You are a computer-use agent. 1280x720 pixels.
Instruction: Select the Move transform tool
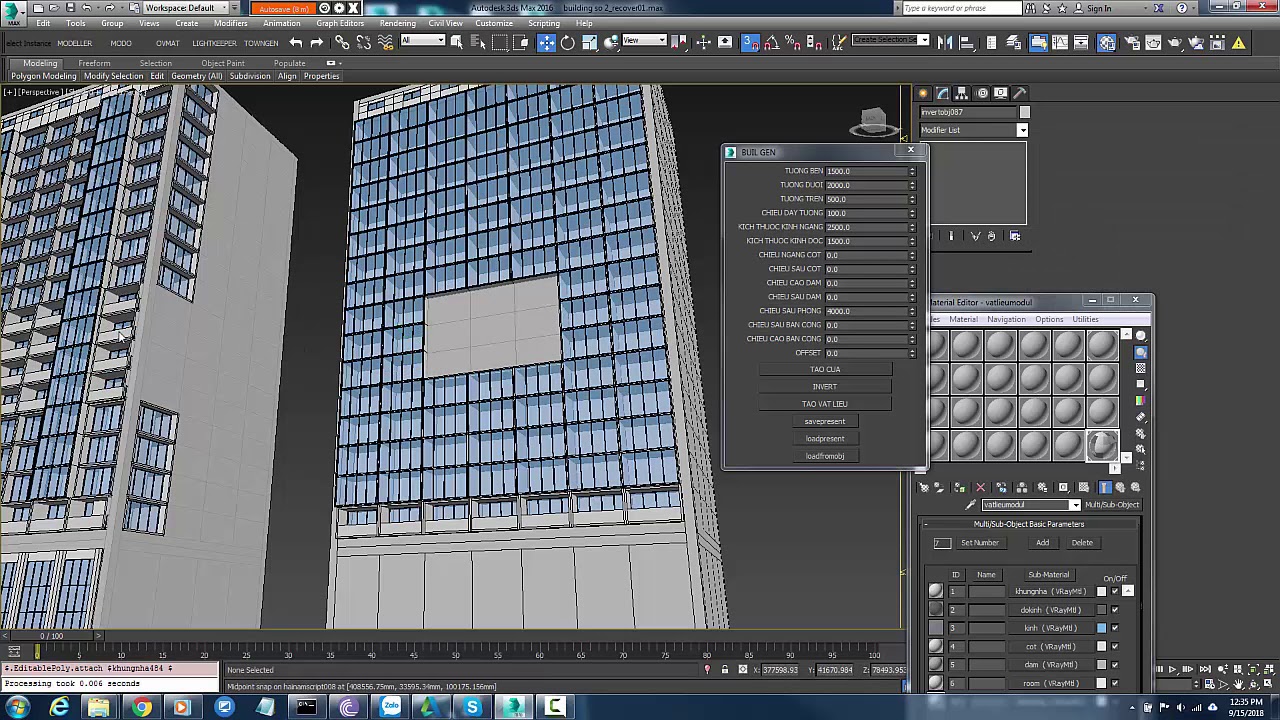point(546,43)
